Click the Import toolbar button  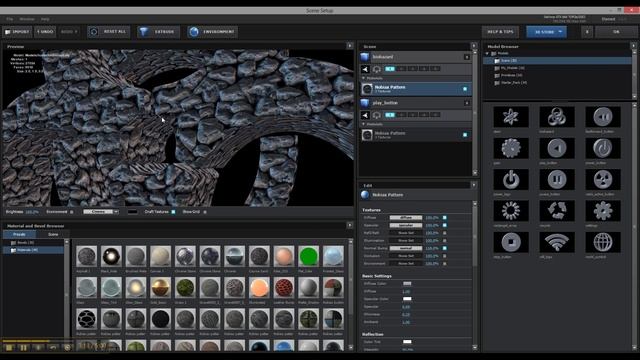point(17,32)
